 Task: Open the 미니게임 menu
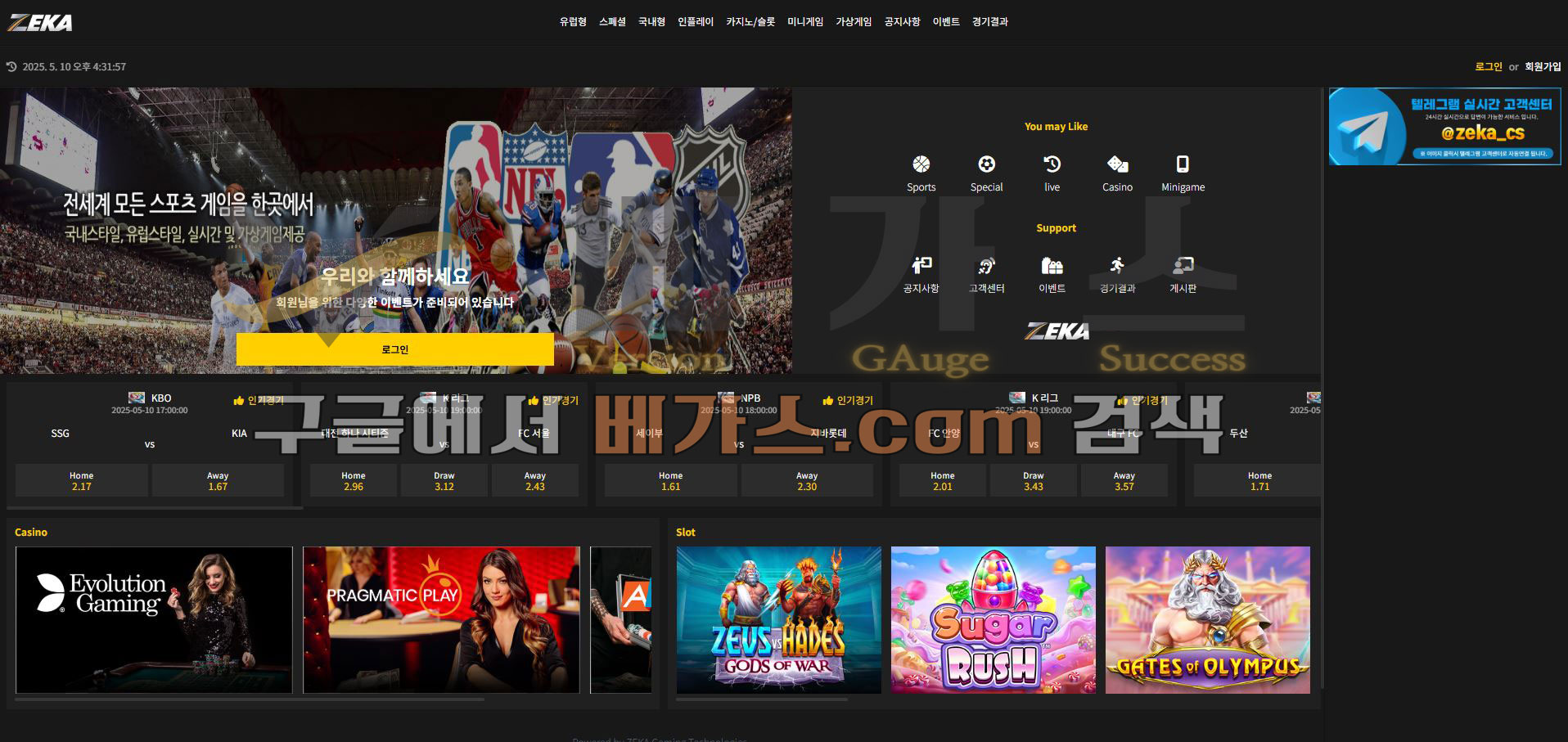[805, 22]
